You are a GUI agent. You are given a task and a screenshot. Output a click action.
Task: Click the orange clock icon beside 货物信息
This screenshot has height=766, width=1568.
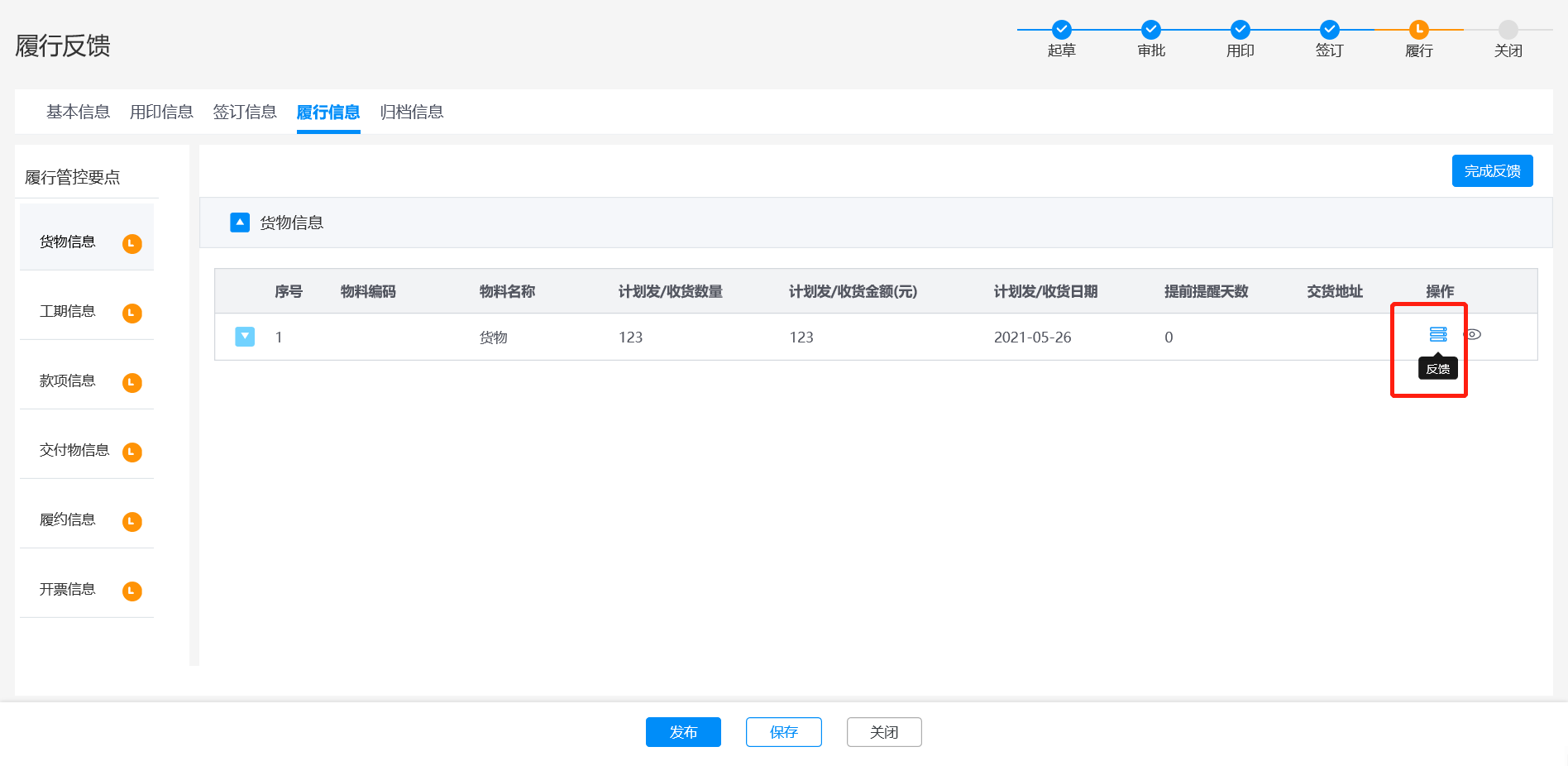click(132, 243)
